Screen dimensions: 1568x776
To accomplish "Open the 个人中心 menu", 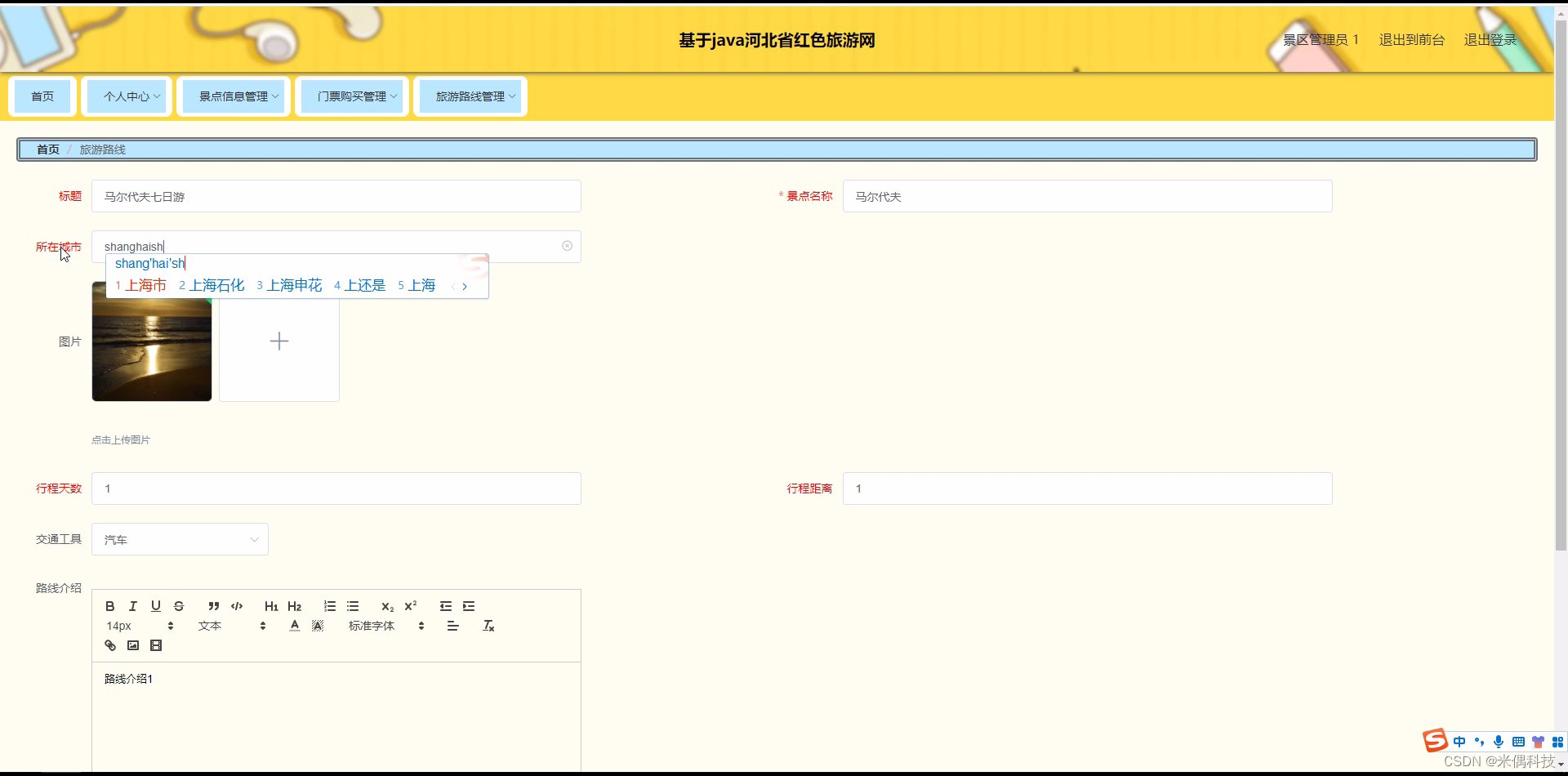I will pos(127,96).
